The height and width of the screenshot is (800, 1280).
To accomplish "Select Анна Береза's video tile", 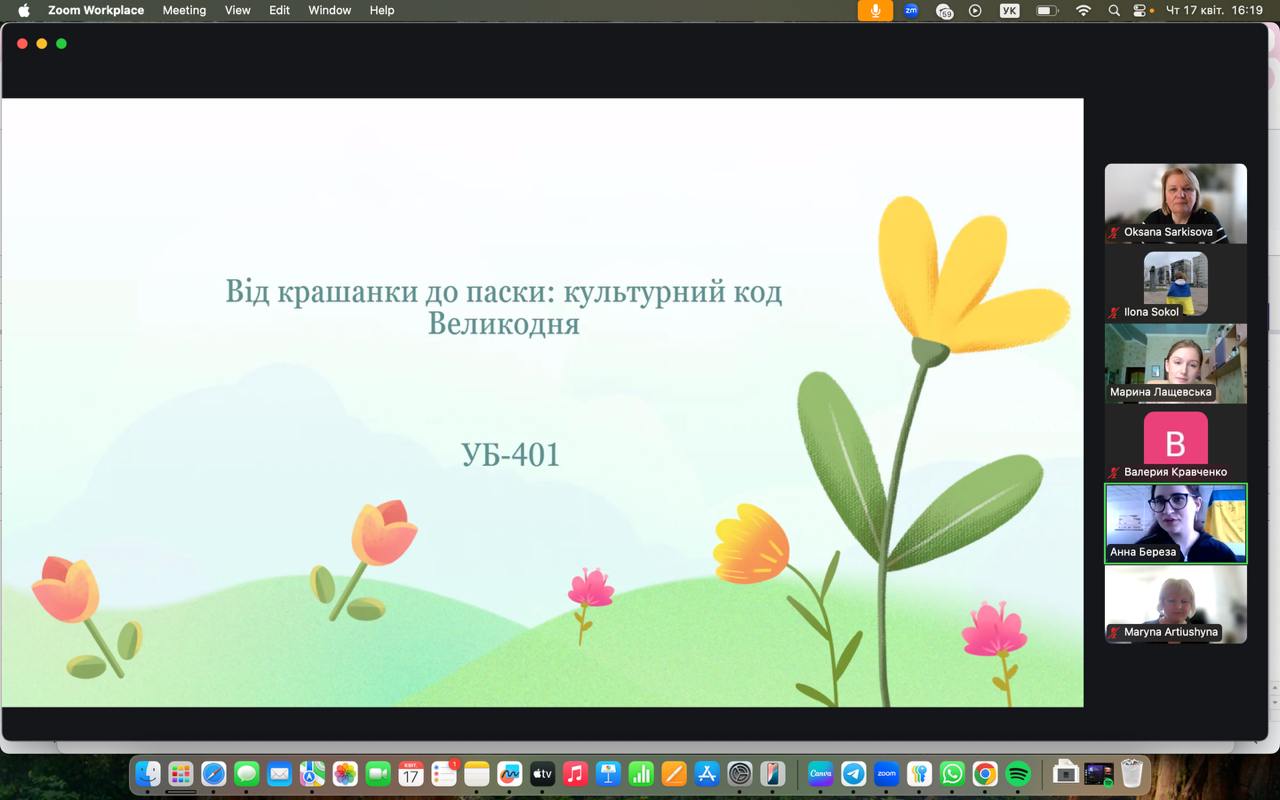I will [1175, 523].
